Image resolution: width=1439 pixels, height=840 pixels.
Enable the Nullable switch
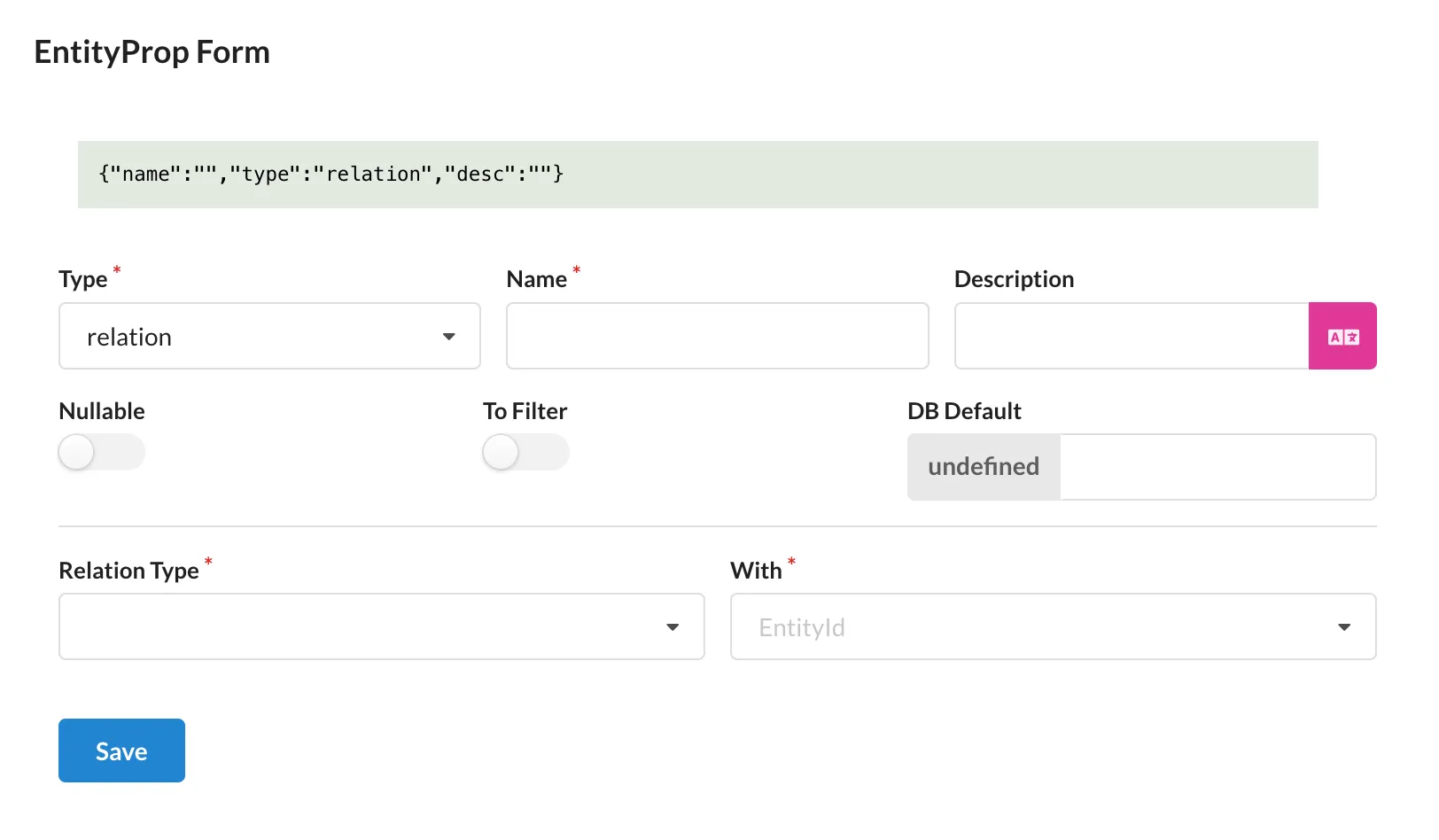[x=101, y=453]
